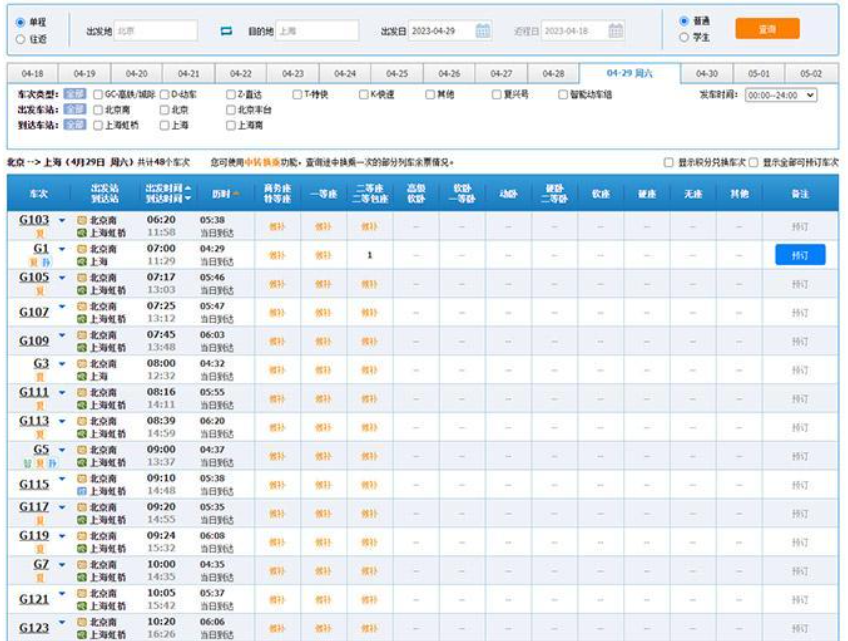Click the 上海虹桥 arrival station icon for G105
This screenshot has height=641, width=848.
[84, 290]
